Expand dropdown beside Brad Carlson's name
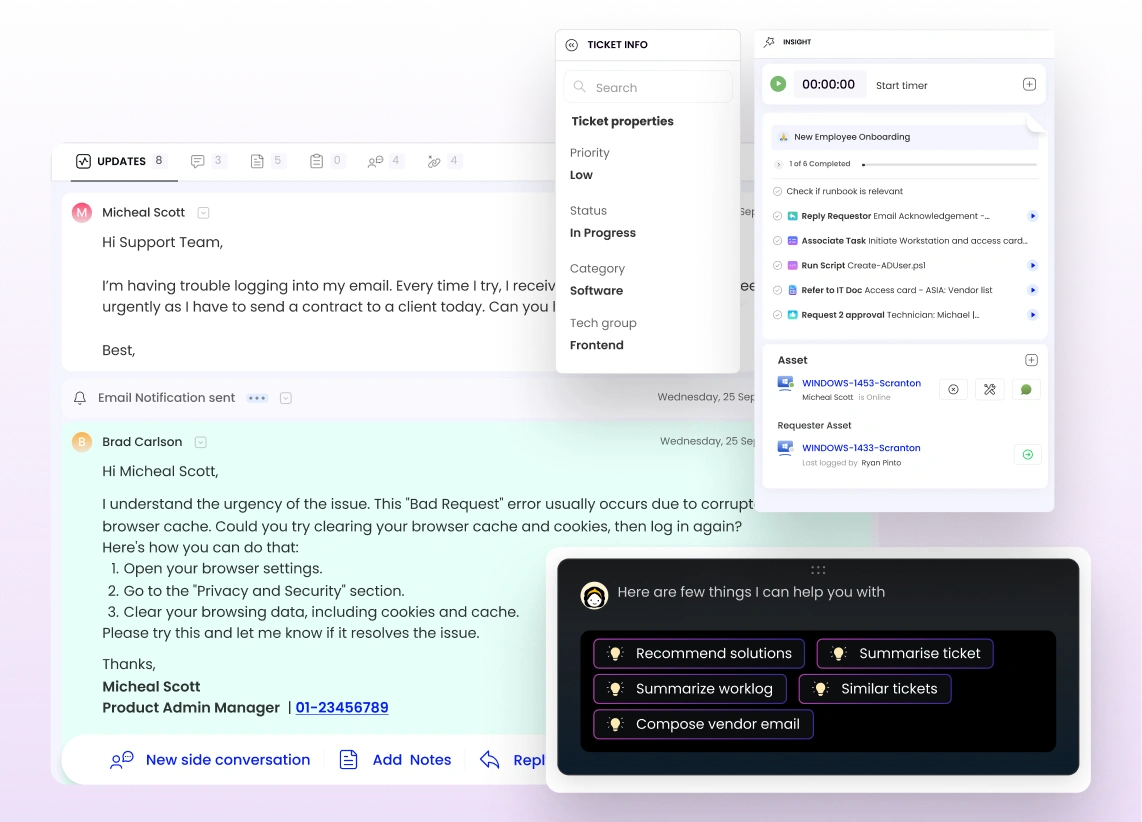 (x=200, y=442)
